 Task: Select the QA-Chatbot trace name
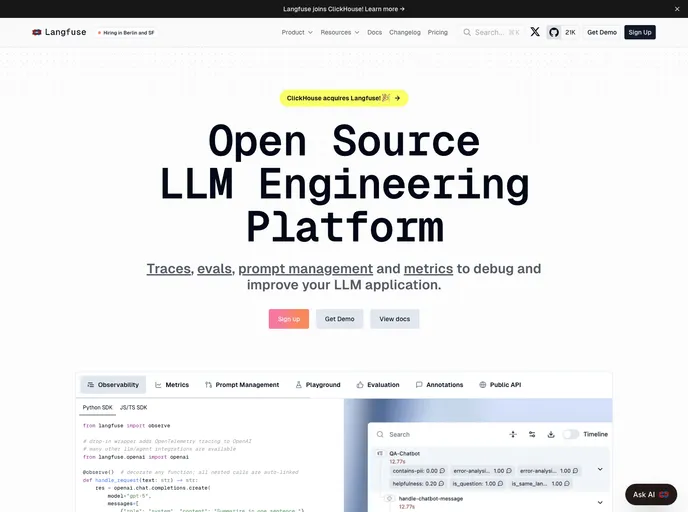405,453
